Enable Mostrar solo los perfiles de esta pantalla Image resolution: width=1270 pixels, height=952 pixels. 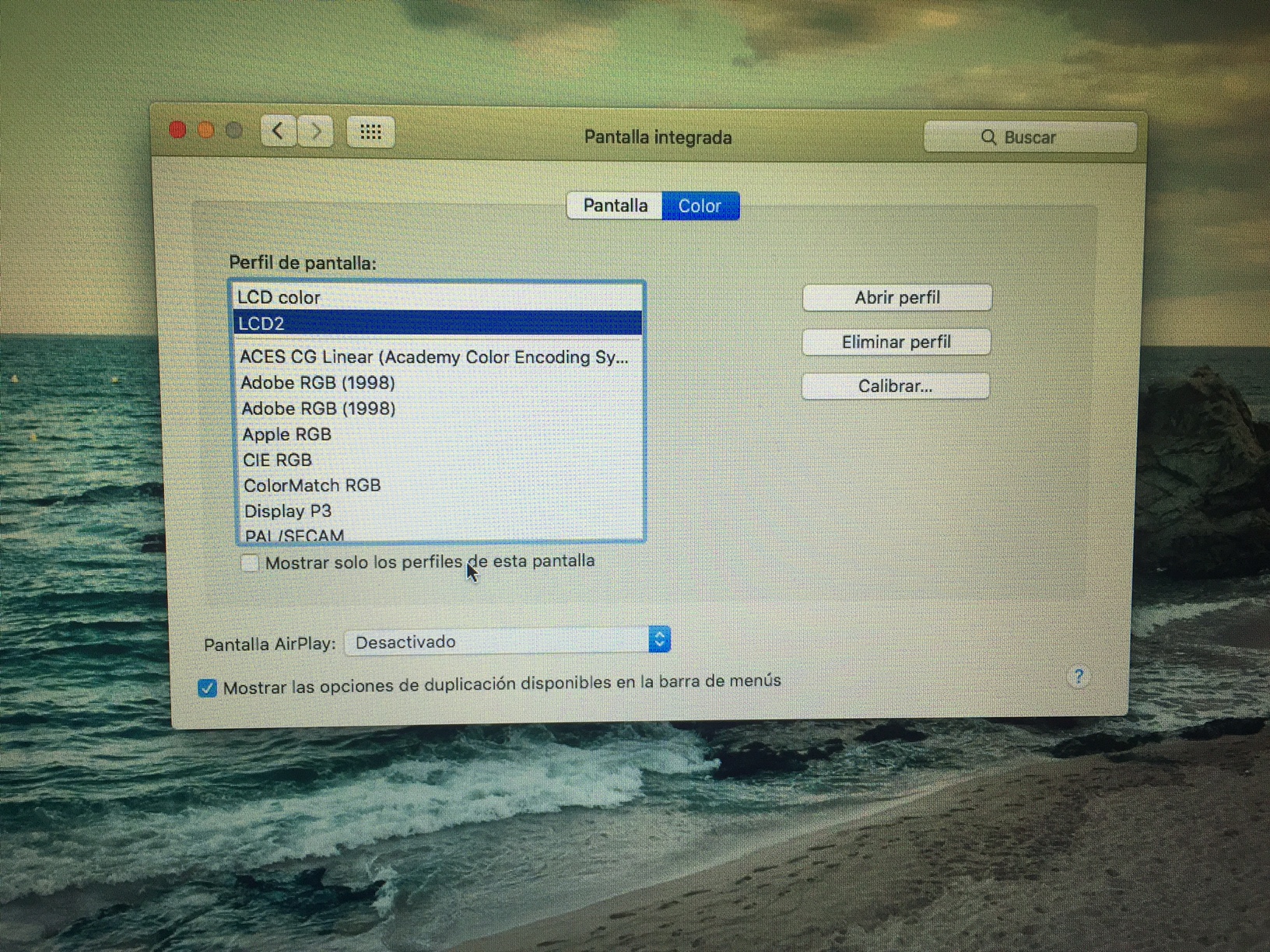tap(250, 562)
